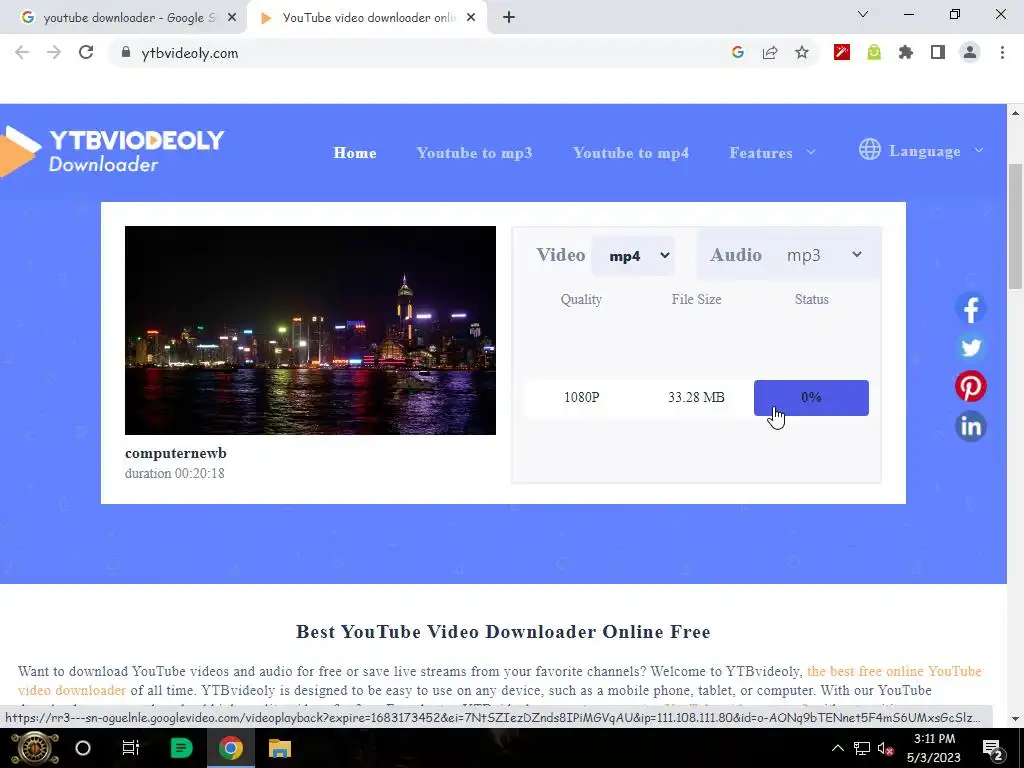
Task: Click the Windows Start orb
Action: pos(35,748)
